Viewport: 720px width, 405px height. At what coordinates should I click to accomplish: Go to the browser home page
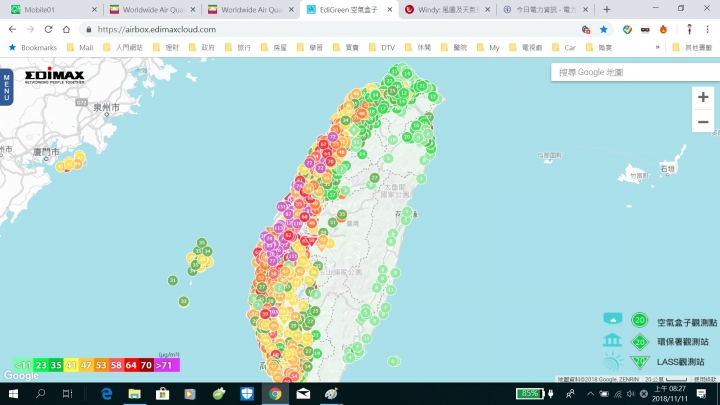tap(66, 29)
